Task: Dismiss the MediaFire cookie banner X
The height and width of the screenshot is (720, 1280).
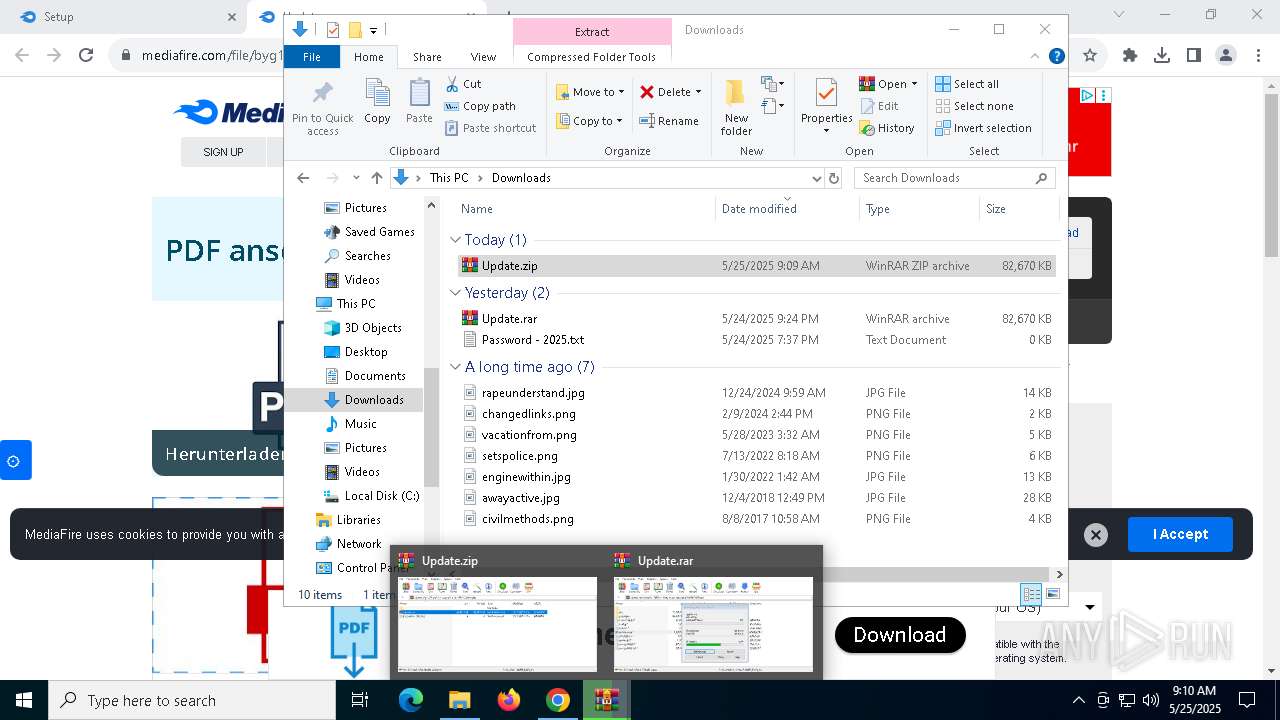Action: point(1096,535)
